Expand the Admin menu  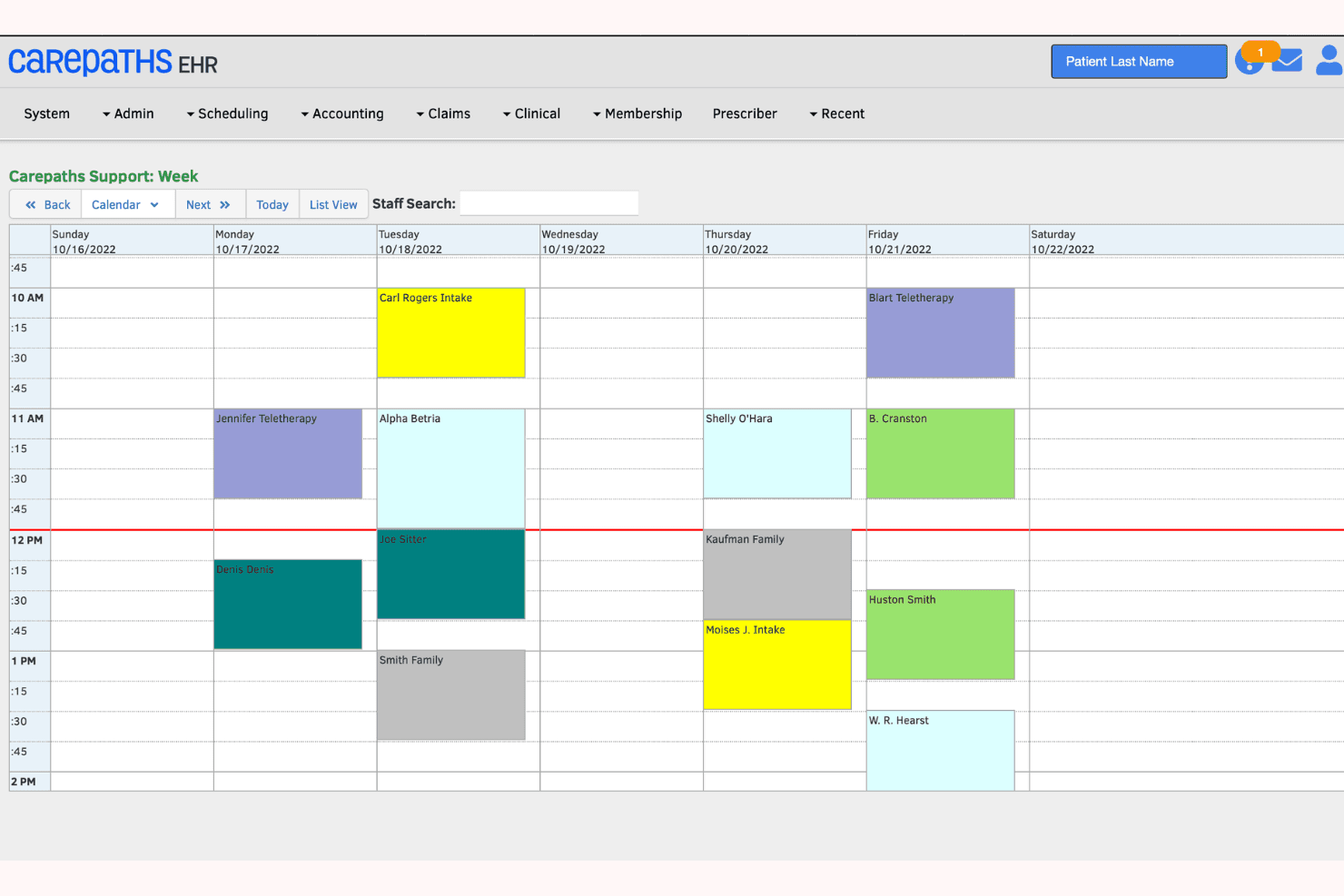point(128,113)
